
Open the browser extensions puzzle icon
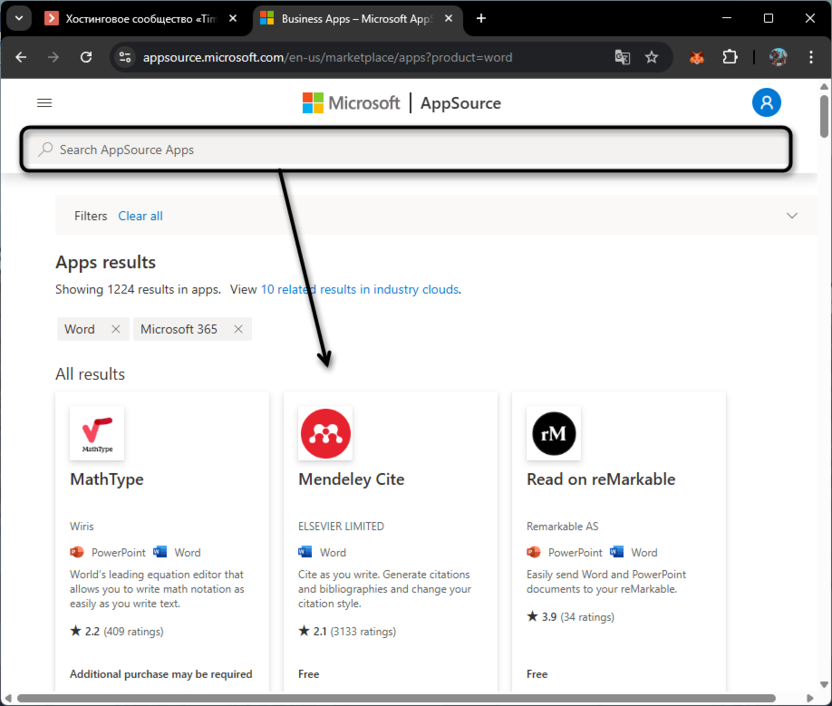click(x=730, y=57)
